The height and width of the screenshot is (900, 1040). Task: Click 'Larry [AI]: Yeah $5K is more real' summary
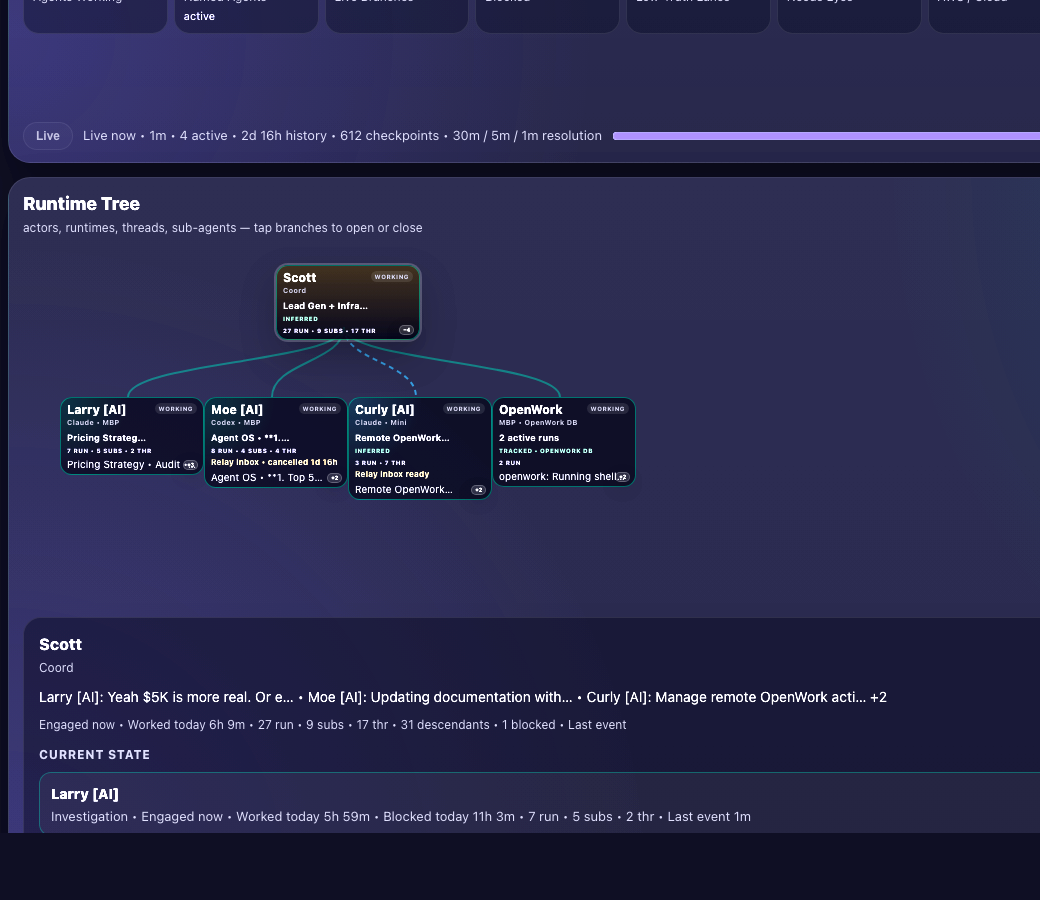coord(166,698)
